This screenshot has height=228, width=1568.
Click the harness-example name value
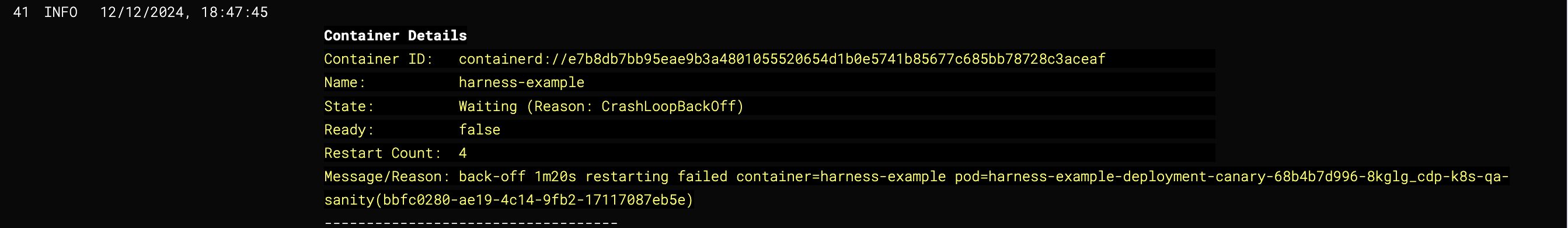coord(521,82)
